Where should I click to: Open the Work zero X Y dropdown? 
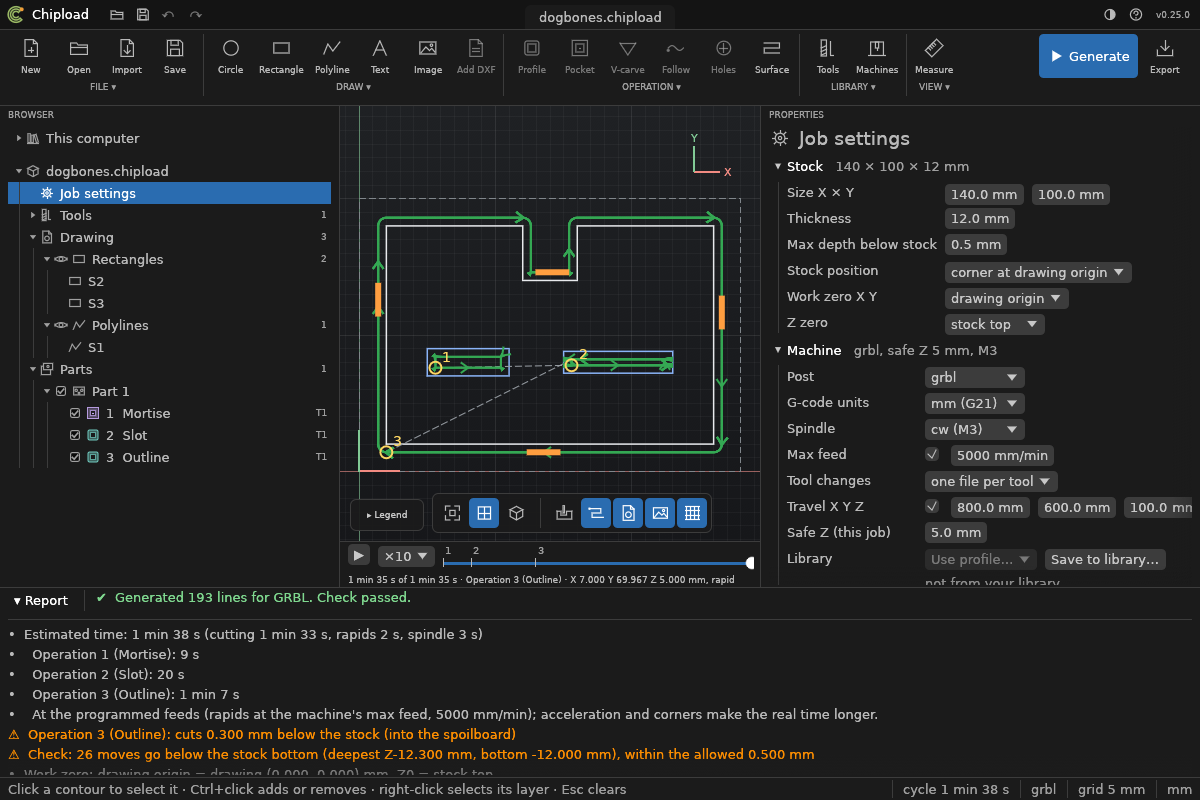click(1006, 298)
